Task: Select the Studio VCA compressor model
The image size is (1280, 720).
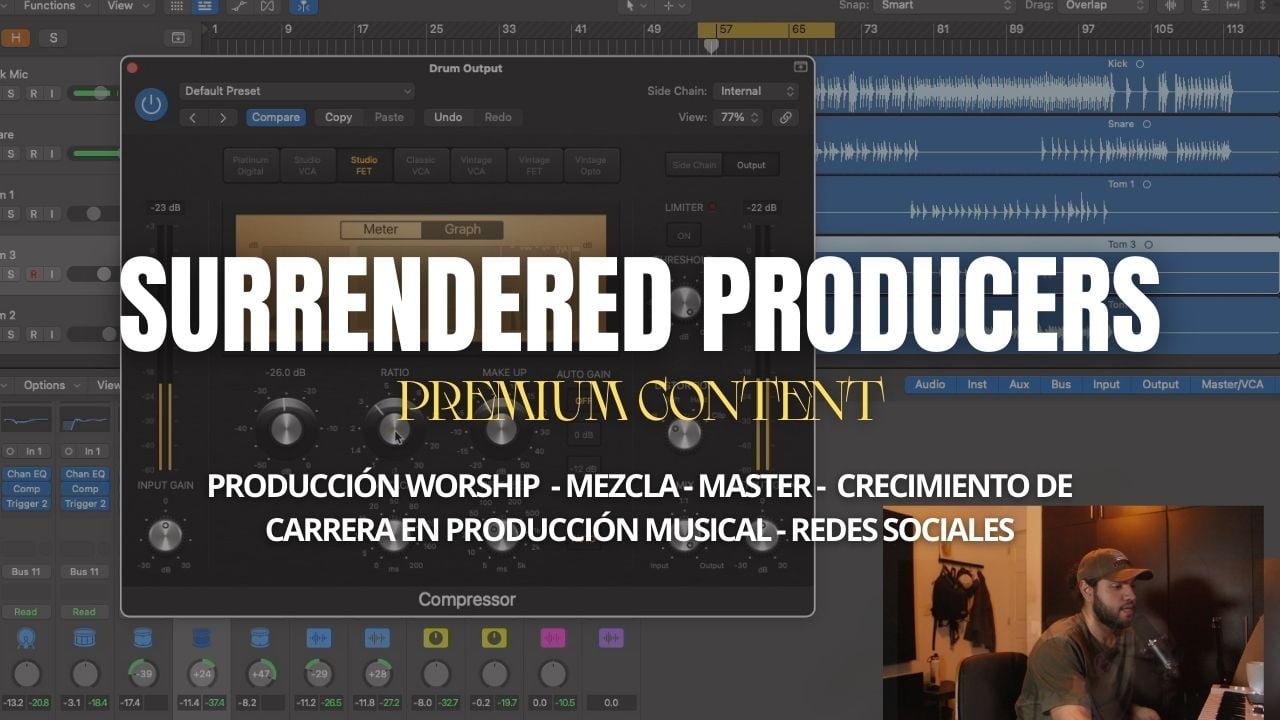Action: tap(307, 165)
